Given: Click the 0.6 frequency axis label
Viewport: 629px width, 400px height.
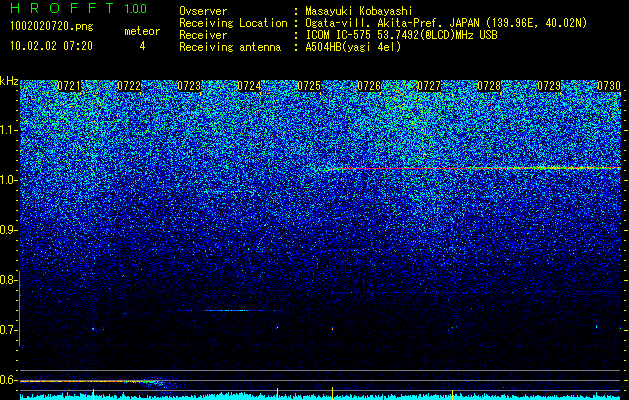Looking at the screenshot, I should coord(8,380).
